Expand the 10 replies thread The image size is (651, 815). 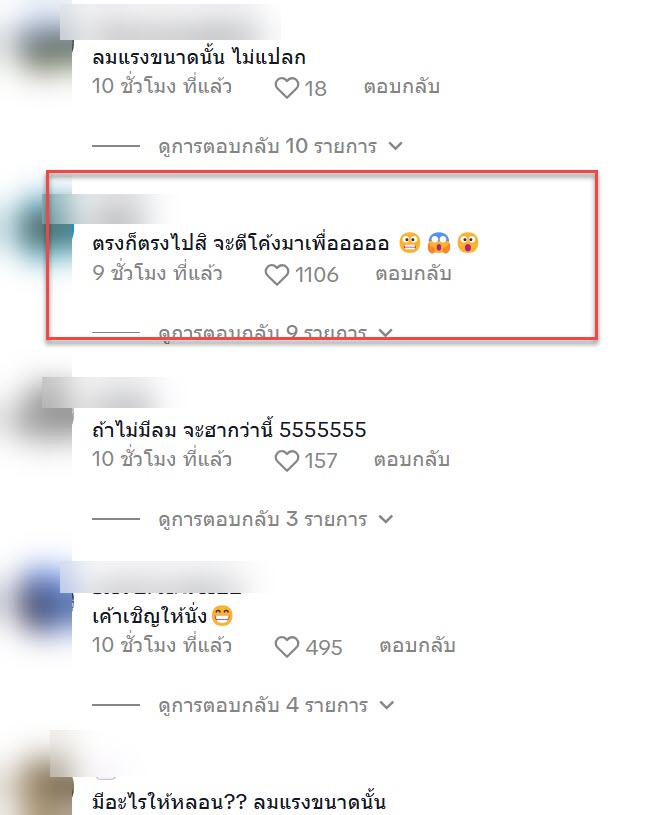[x=280, y=146]
